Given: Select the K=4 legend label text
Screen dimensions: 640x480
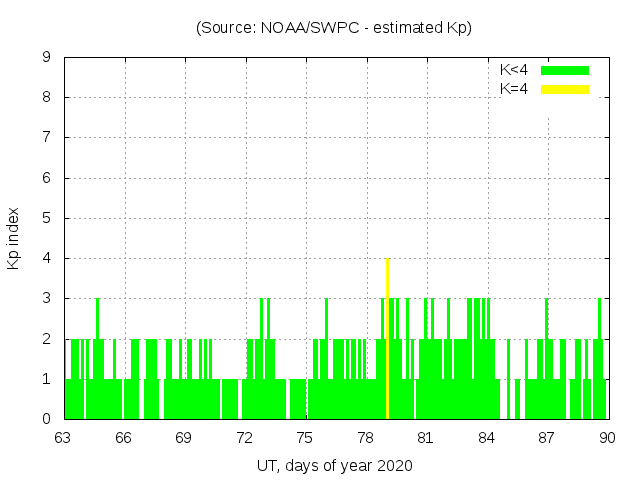Looking at the screenshot, I should click(514, 89).
